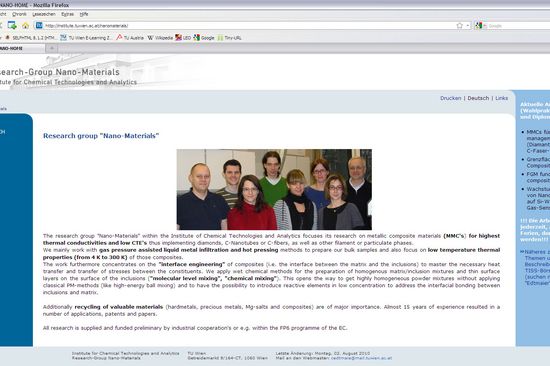550x366 pixels.
Task: Click the 'MMCs für' sidebar bullet item
Action: (538, 141)
